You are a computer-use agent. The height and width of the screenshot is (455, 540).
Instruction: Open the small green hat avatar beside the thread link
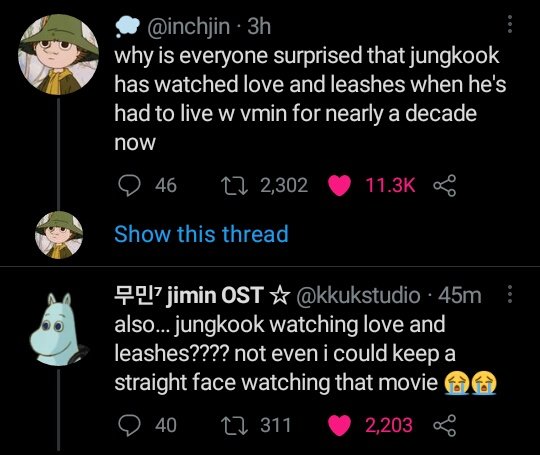click(59, 235)
